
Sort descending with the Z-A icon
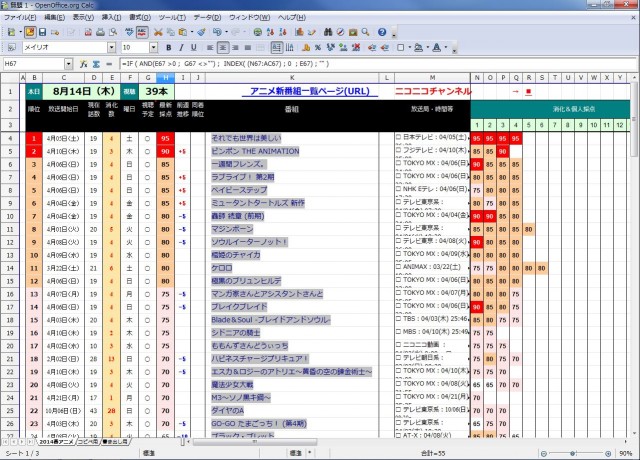point(283,32)
